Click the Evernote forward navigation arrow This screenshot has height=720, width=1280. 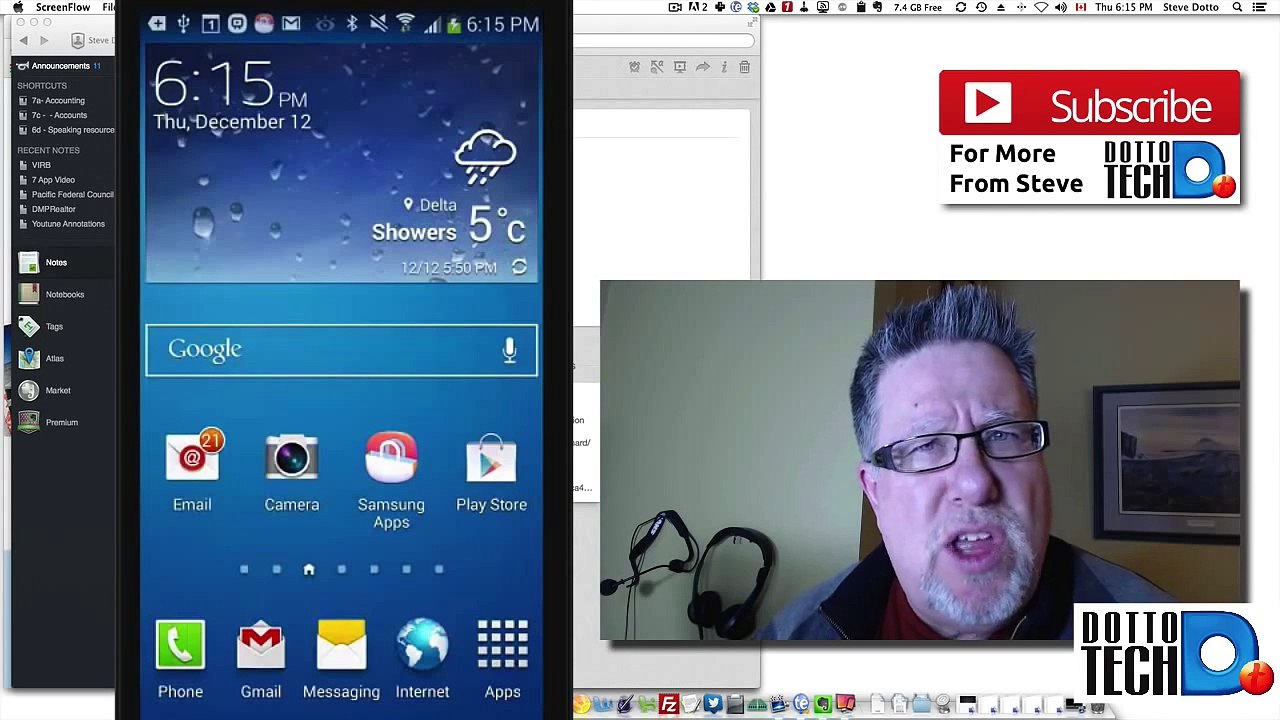pos(44,40)
